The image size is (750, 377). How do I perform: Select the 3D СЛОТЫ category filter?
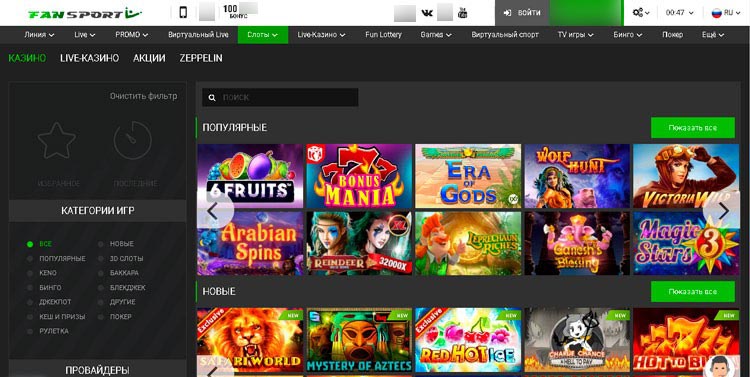[121, 258]
